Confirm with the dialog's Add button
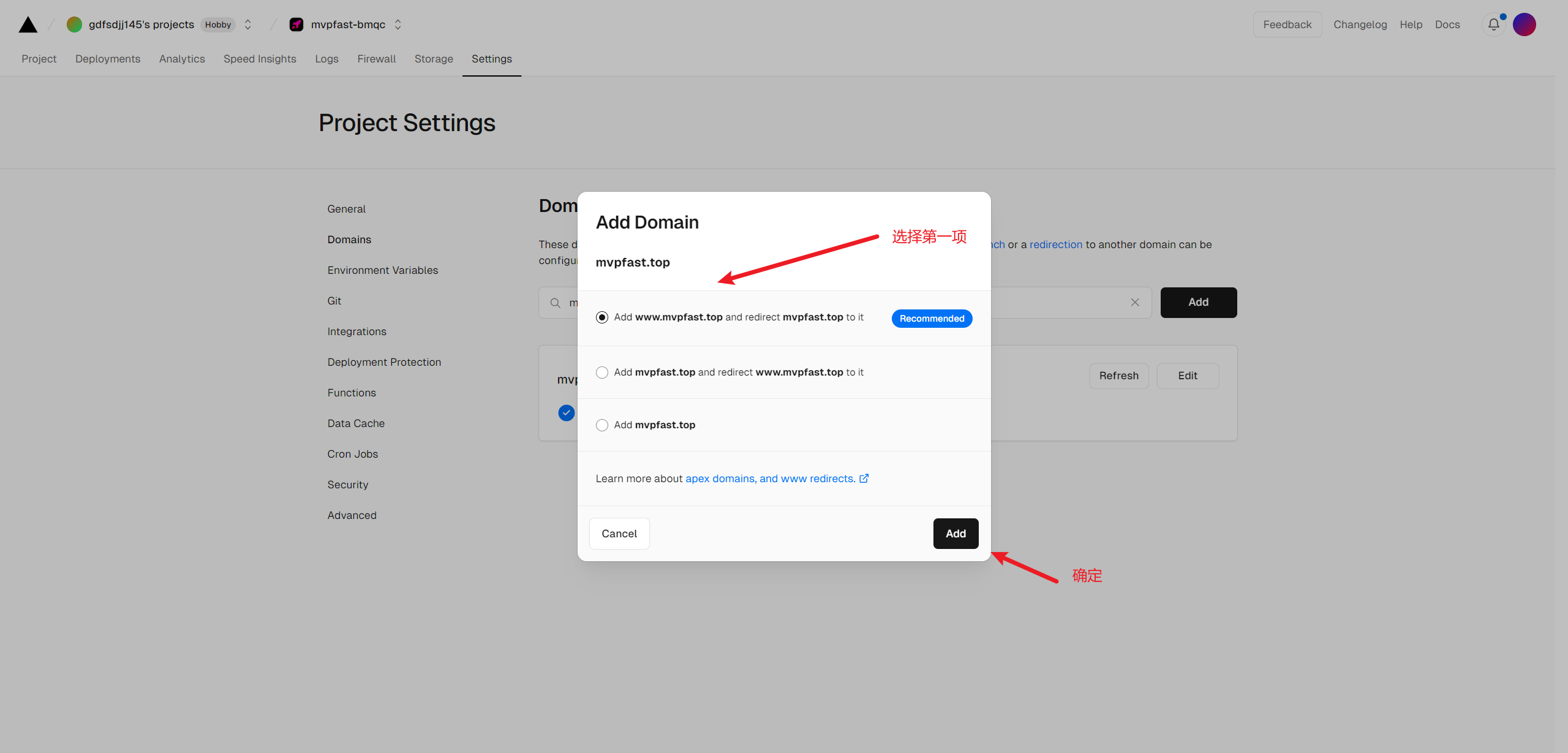This screenshot has width=1568, height=753. [x=956, y=534]
